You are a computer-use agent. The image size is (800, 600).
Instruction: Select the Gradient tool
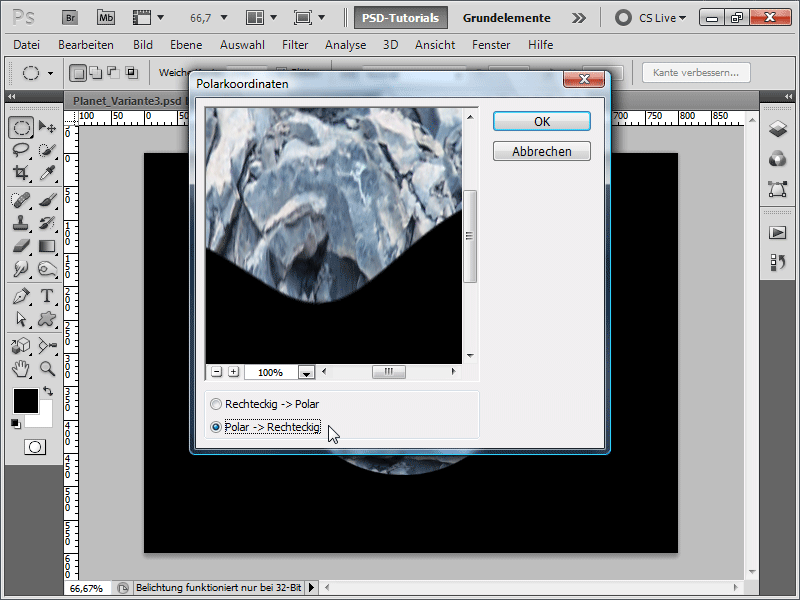(x=47, y=246)
